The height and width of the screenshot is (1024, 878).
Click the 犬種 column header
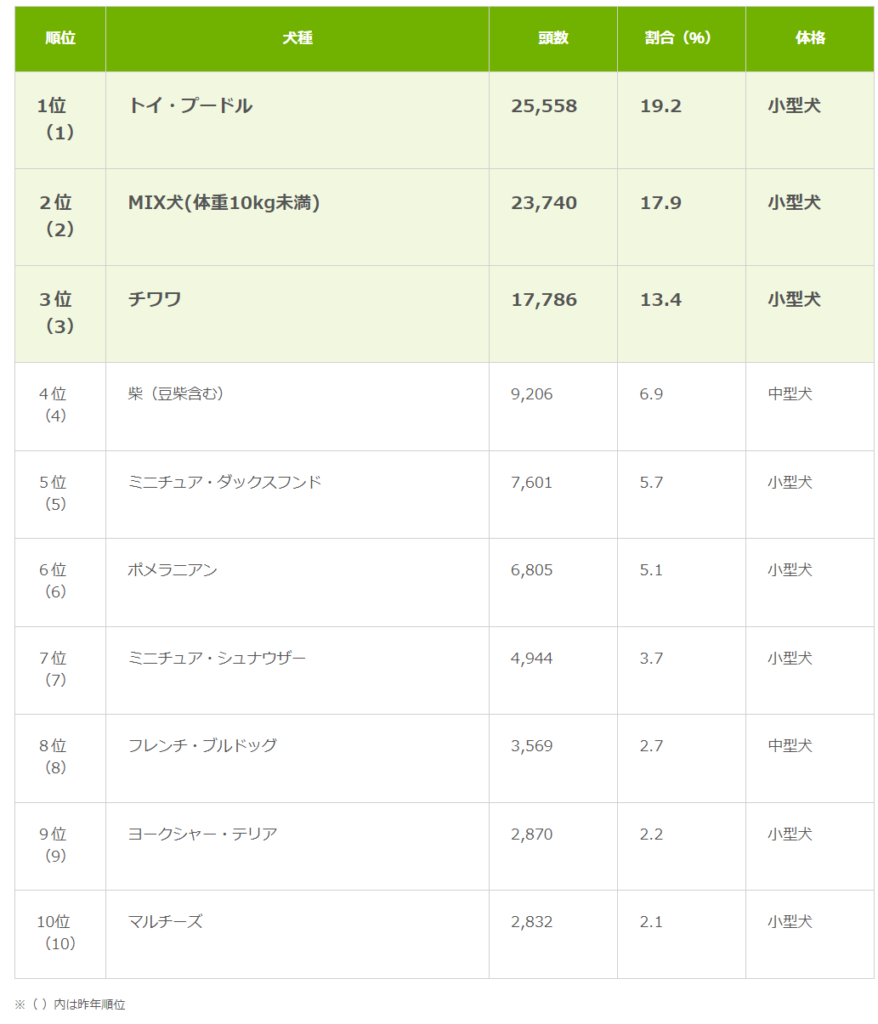pos(297,38)
